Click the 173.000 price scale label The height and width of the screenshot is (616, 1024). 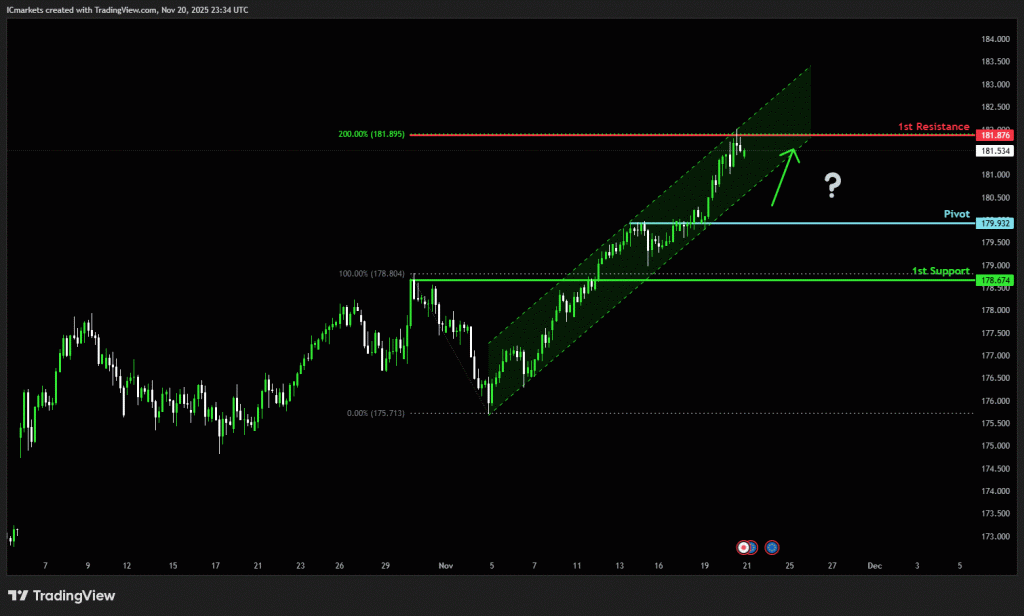coord(994,537)
